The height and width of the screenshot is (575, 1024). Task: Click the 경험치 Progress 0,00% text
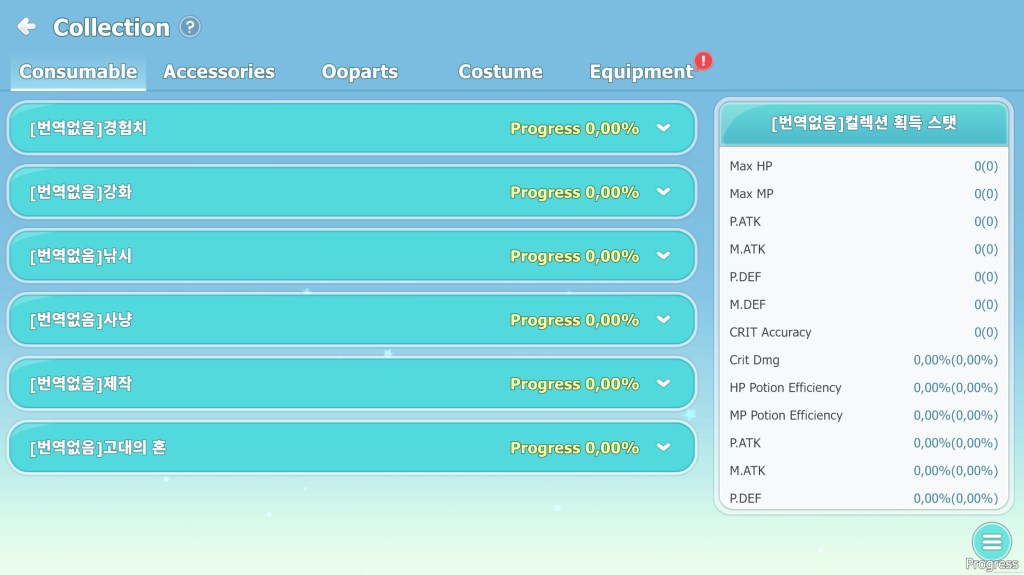574,128
